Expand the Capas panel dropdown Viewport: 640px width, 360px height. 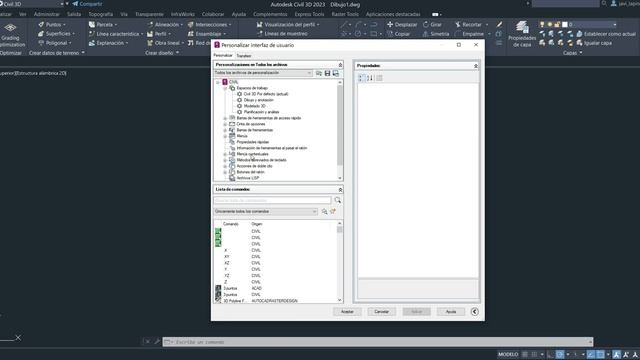coord(573,53)
